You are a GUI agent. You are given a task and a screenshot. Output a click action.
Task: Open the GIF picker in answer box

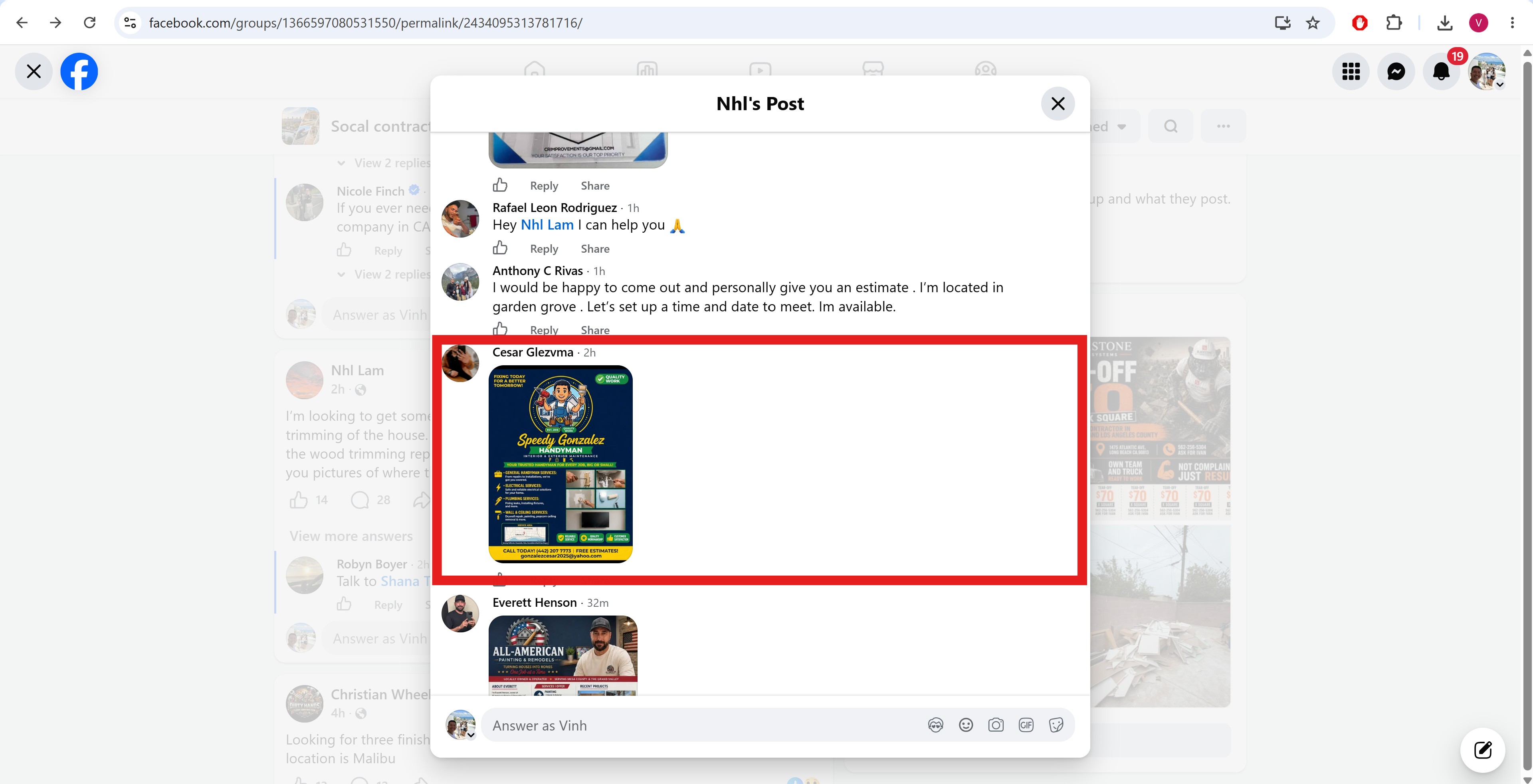tap(1026, 725)
